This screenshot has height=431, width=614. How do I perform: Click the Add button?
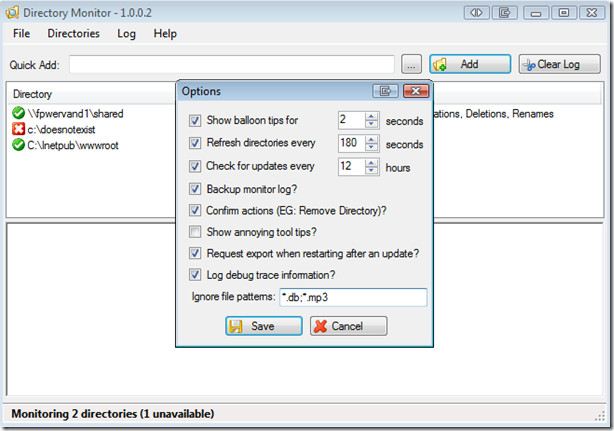tap(470, 64)
